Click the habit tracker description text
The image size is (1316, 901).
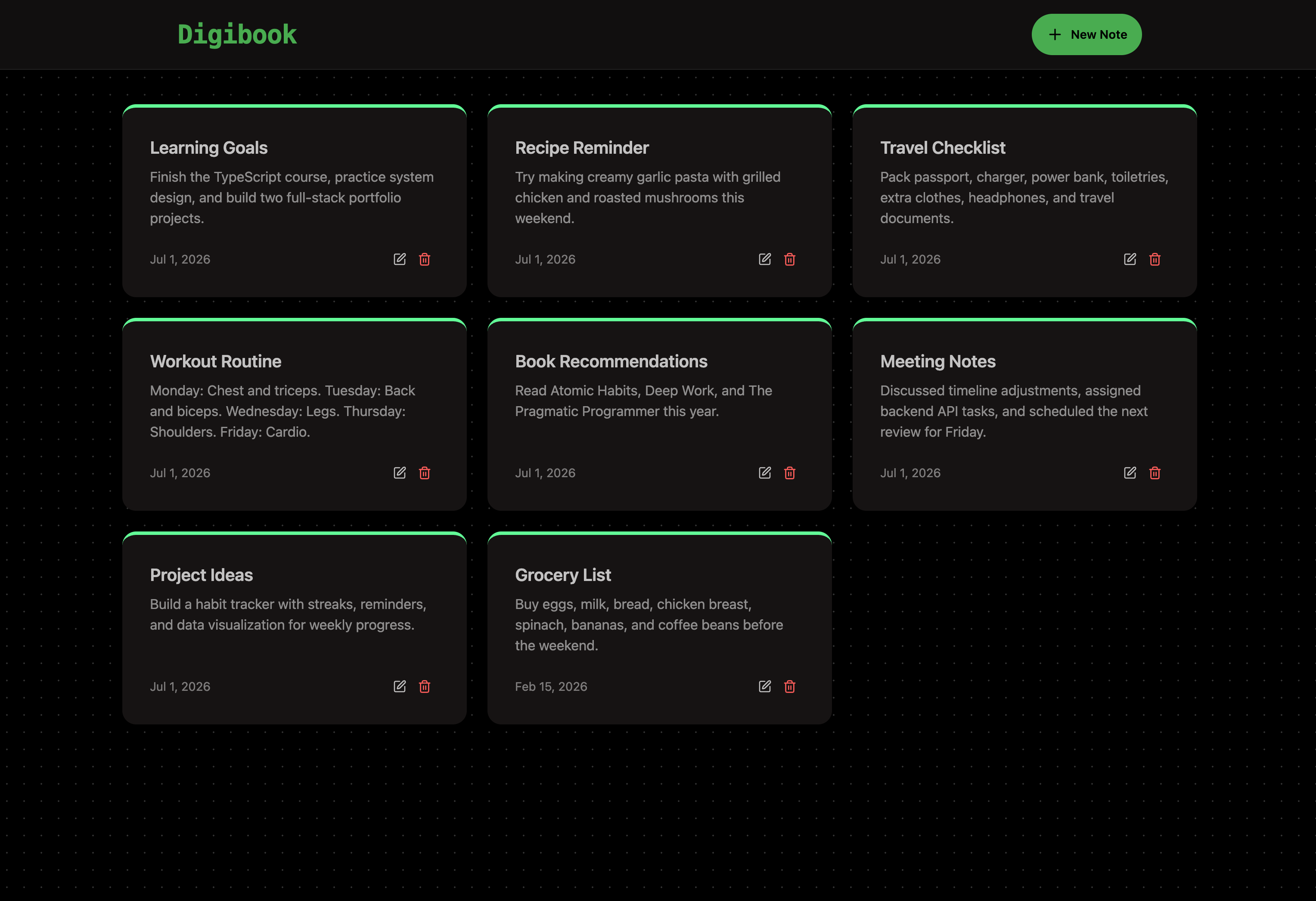pos(288,615)
